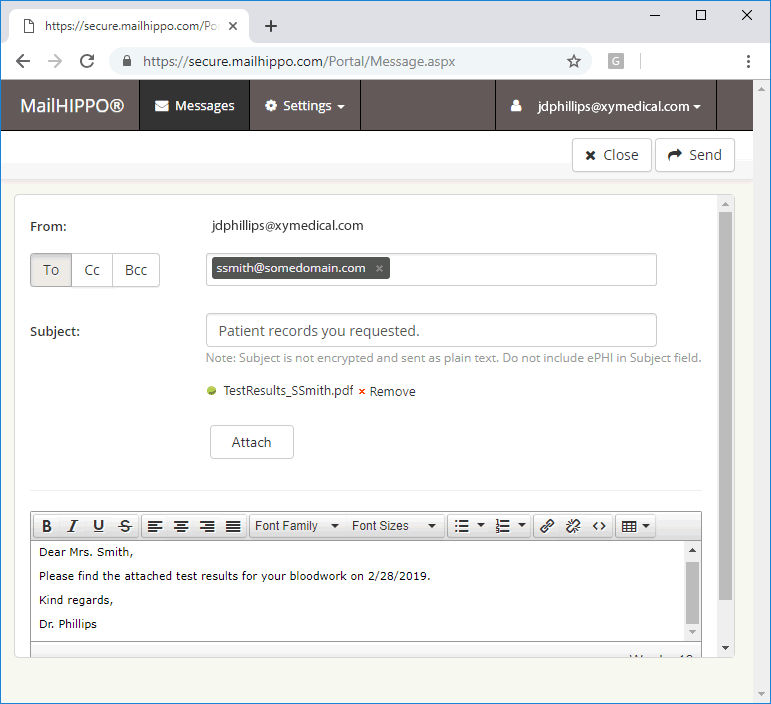Open the source code view icon
771x704 pixels.
tap(599, 526)
